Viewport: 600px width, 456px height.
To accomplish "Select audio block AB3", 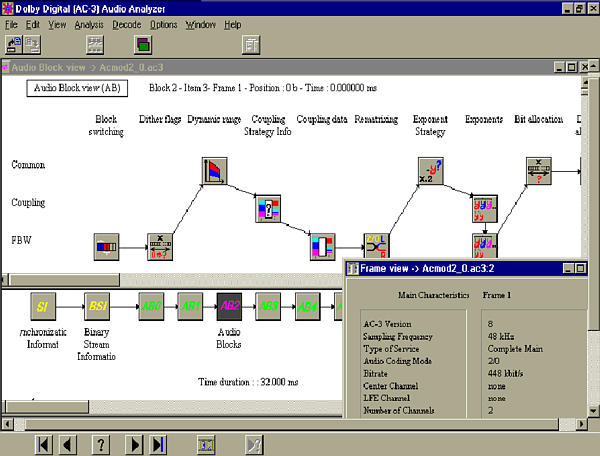I will pos(268,306).
